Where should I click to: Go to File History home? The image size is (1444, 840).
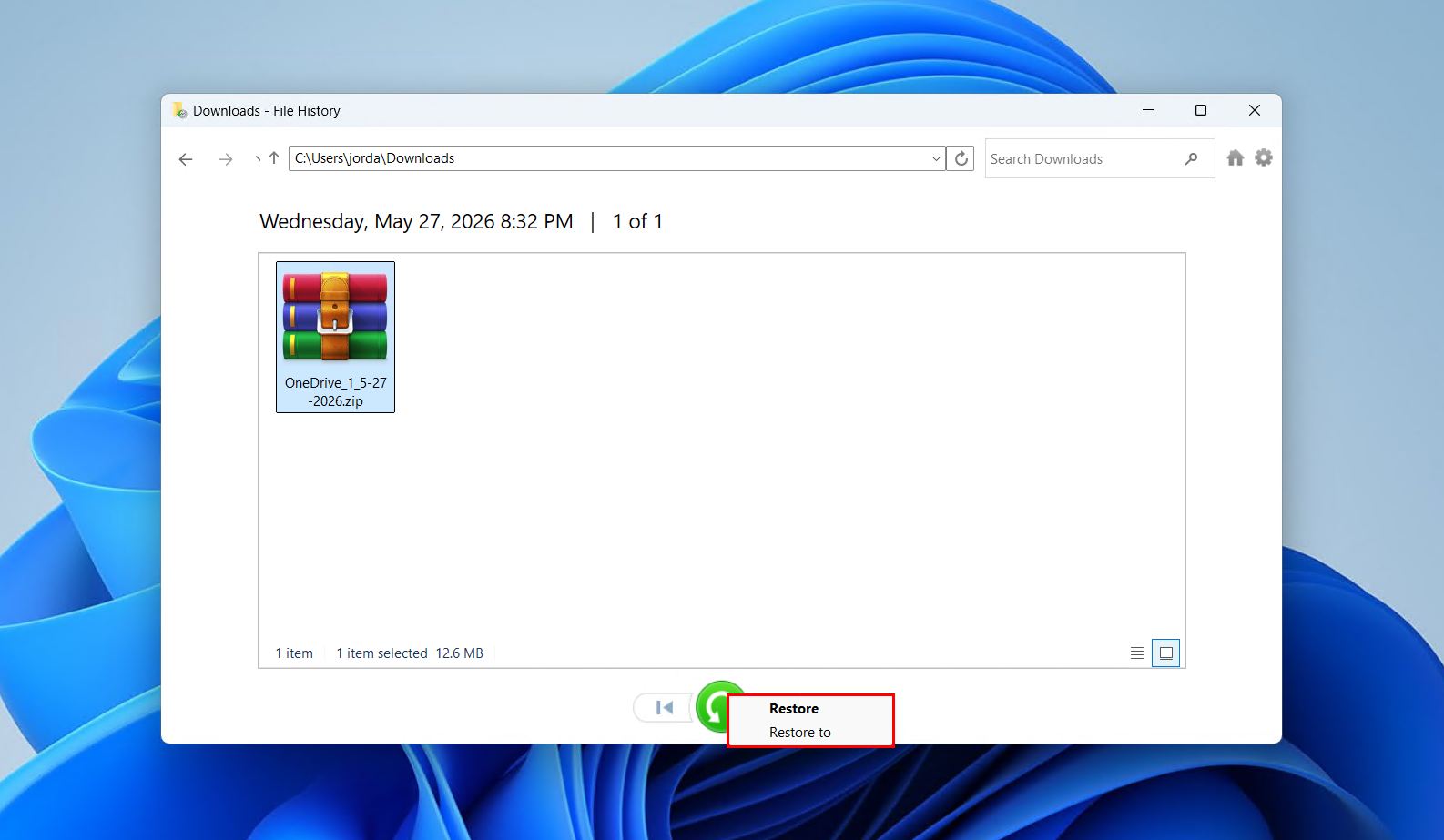(1236, 157)
